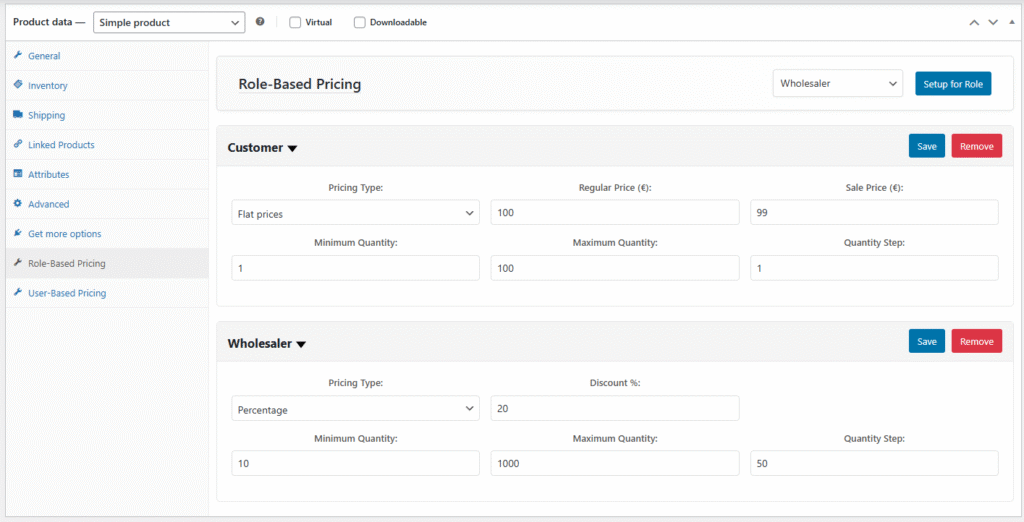Screen dimensions: 1024x522
Task: Click the Role-Based Pricing heading text
Action: point(300,84)
